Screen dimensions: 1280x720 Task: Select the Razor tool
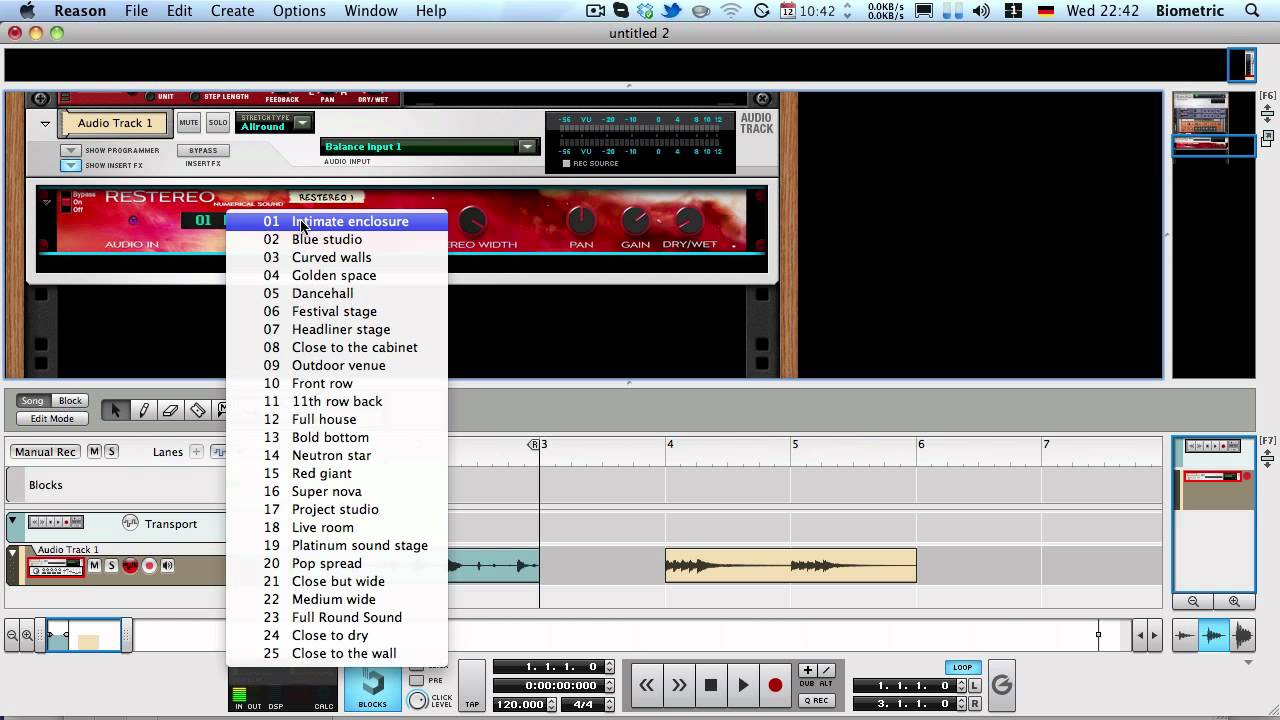(198, 410)
